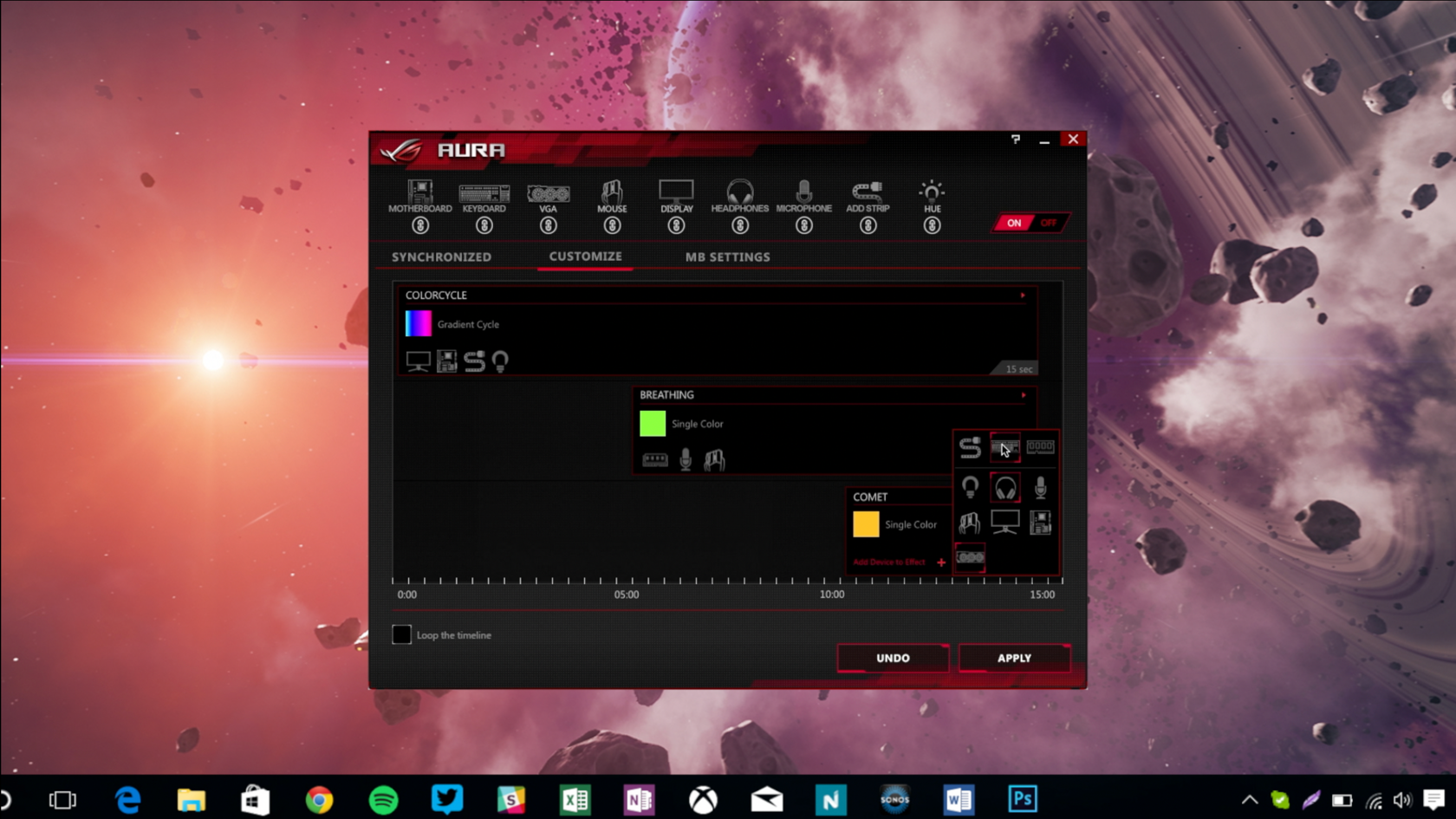Click microphone icon in Breathing effect
Viewport: 1456px width, 819px height.
pos(686,459)
